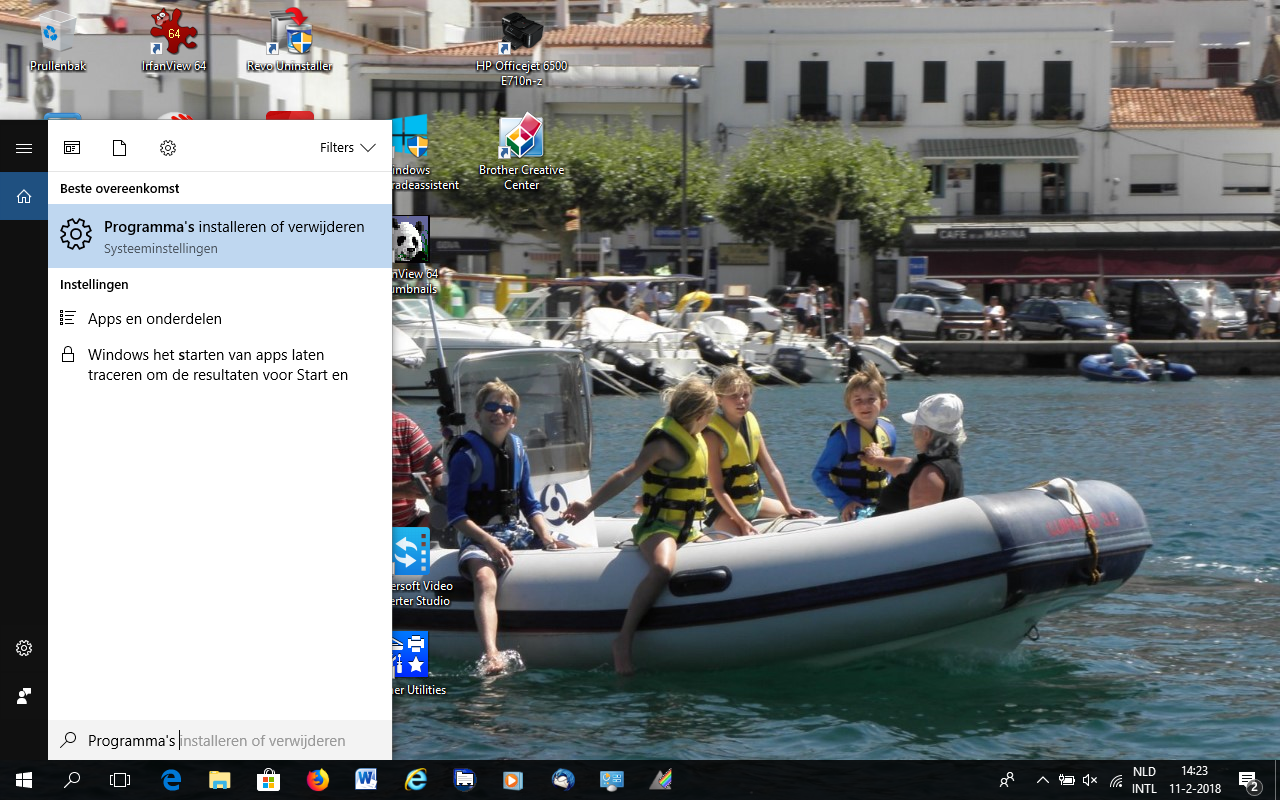Viewport: 1280px width, 800px height.
Task: Open the Action Center notifications
Action: coord(1249,780)
